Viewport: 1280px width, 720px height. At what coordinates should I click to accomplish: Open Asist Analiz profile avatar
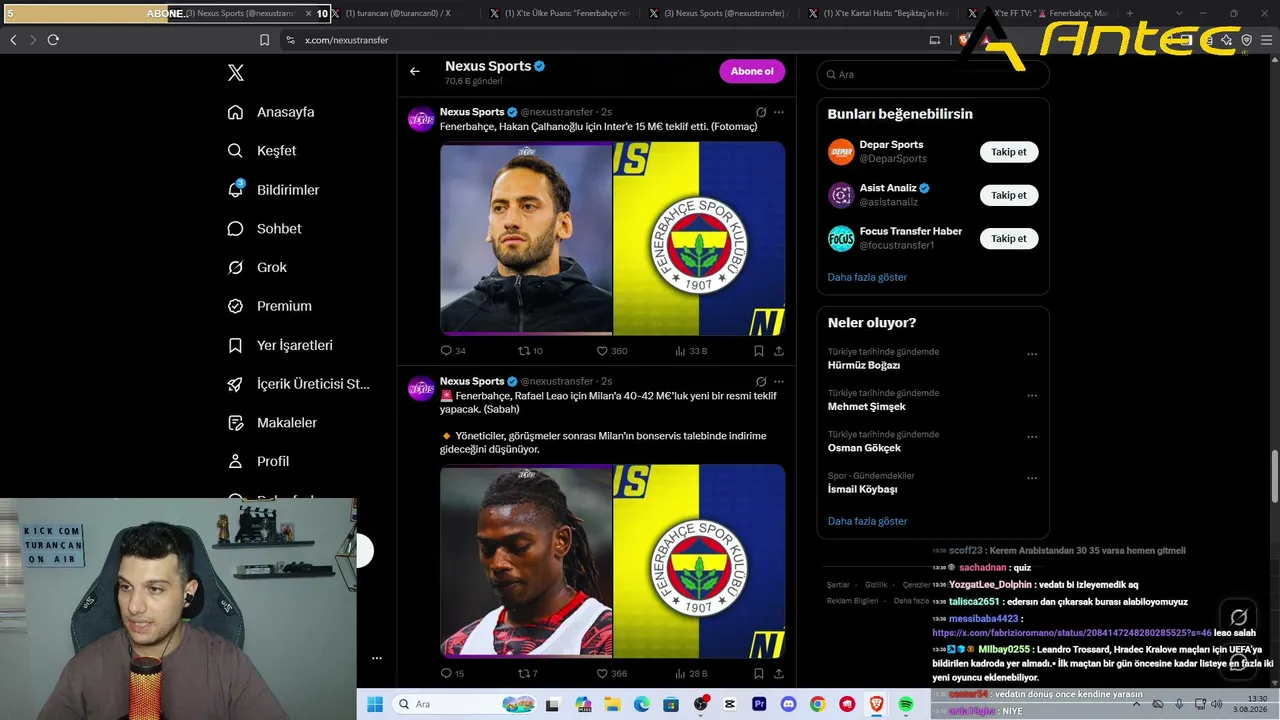click(841, 195)
